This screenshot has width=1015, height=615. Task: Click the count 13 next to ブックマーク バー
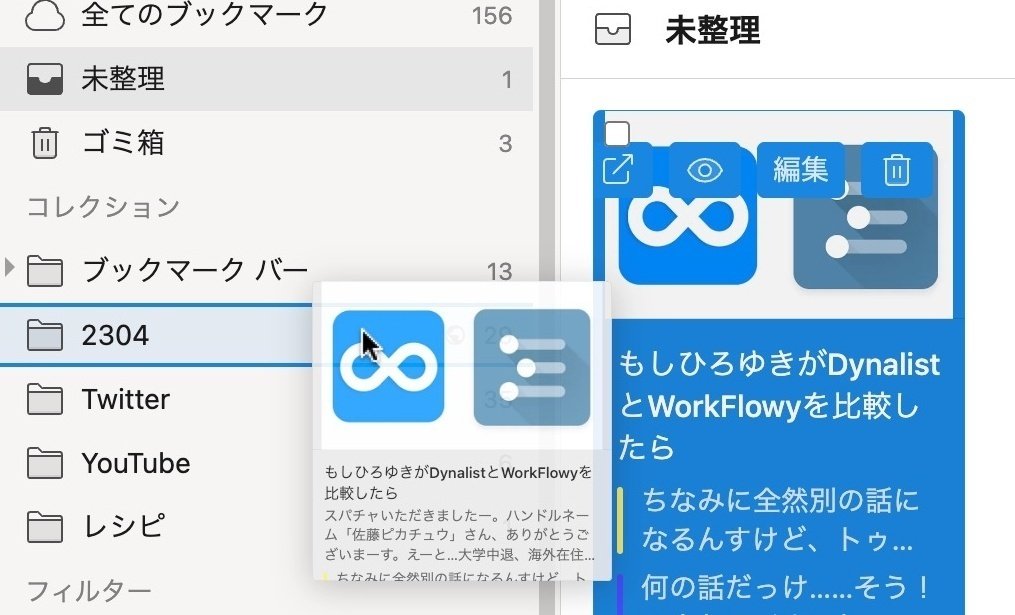pos(499,271)
